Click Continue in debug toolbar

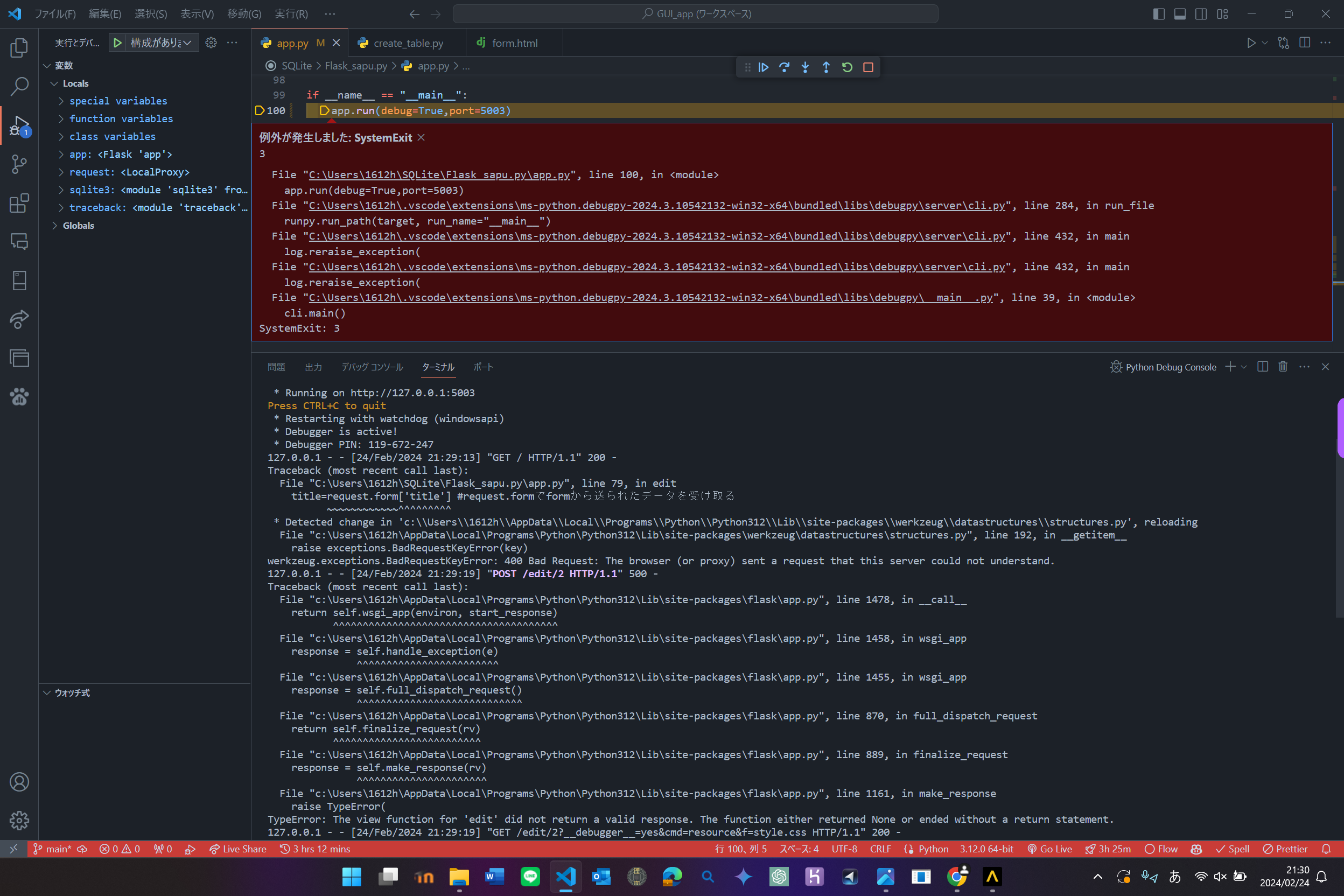click(764, 67)
